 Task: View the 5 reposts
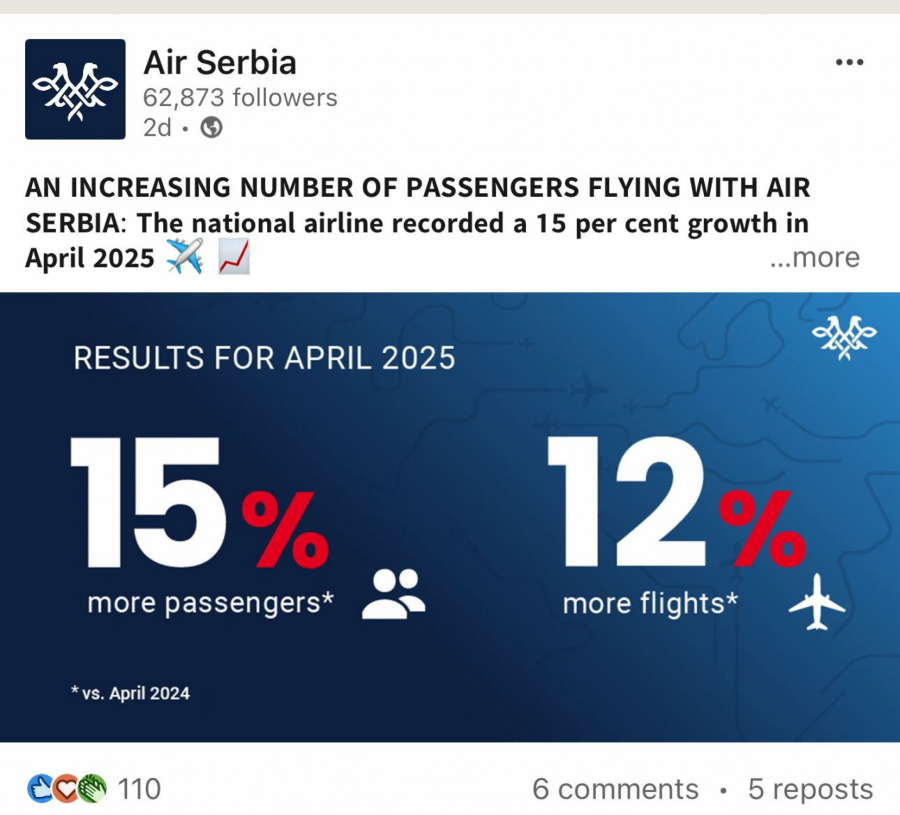[810, 789]
